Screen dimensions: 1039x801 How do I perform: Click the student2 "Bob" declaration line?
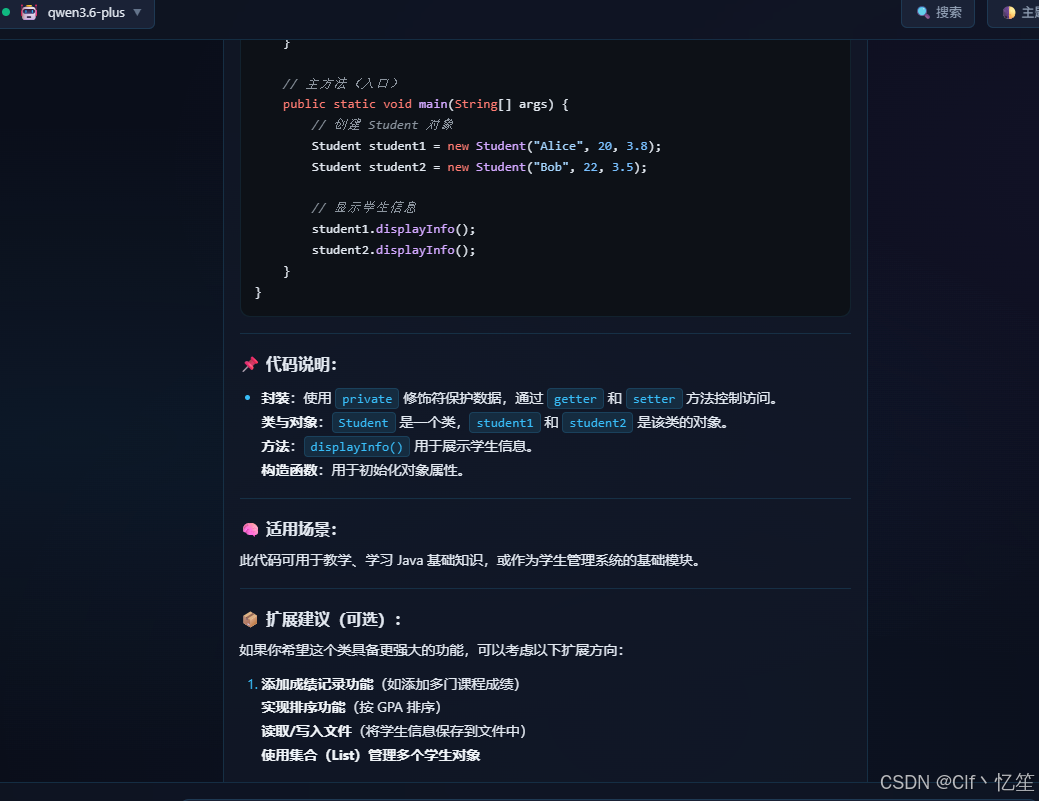[x=479, y=167]
